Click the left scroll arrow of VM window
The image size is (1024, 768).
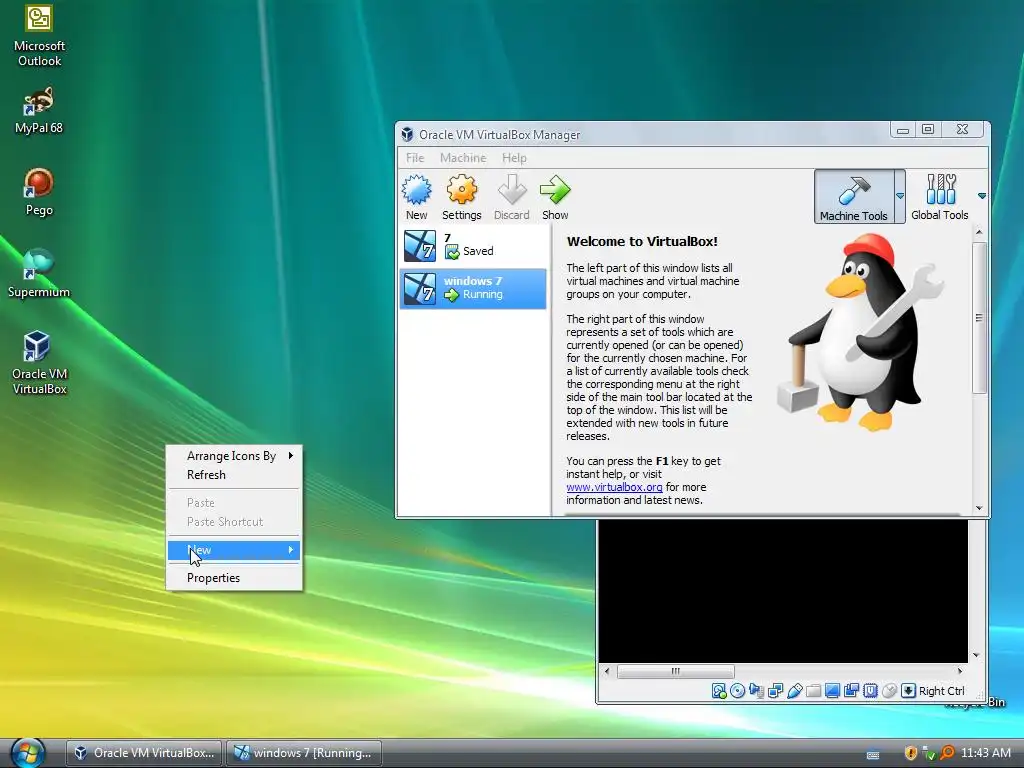[x=607, y=671]
